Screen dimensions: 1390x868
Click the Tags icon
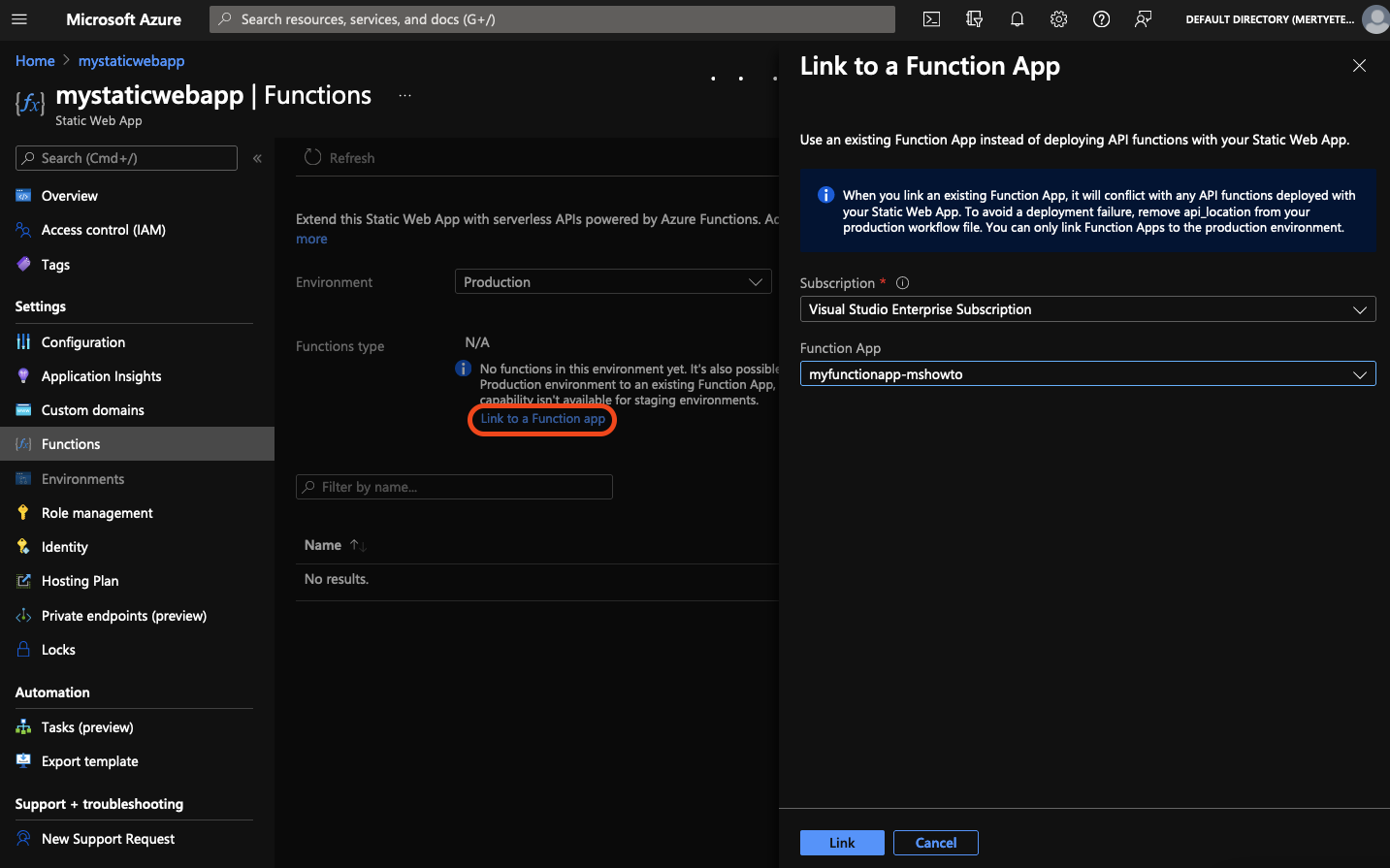[23, 264]
